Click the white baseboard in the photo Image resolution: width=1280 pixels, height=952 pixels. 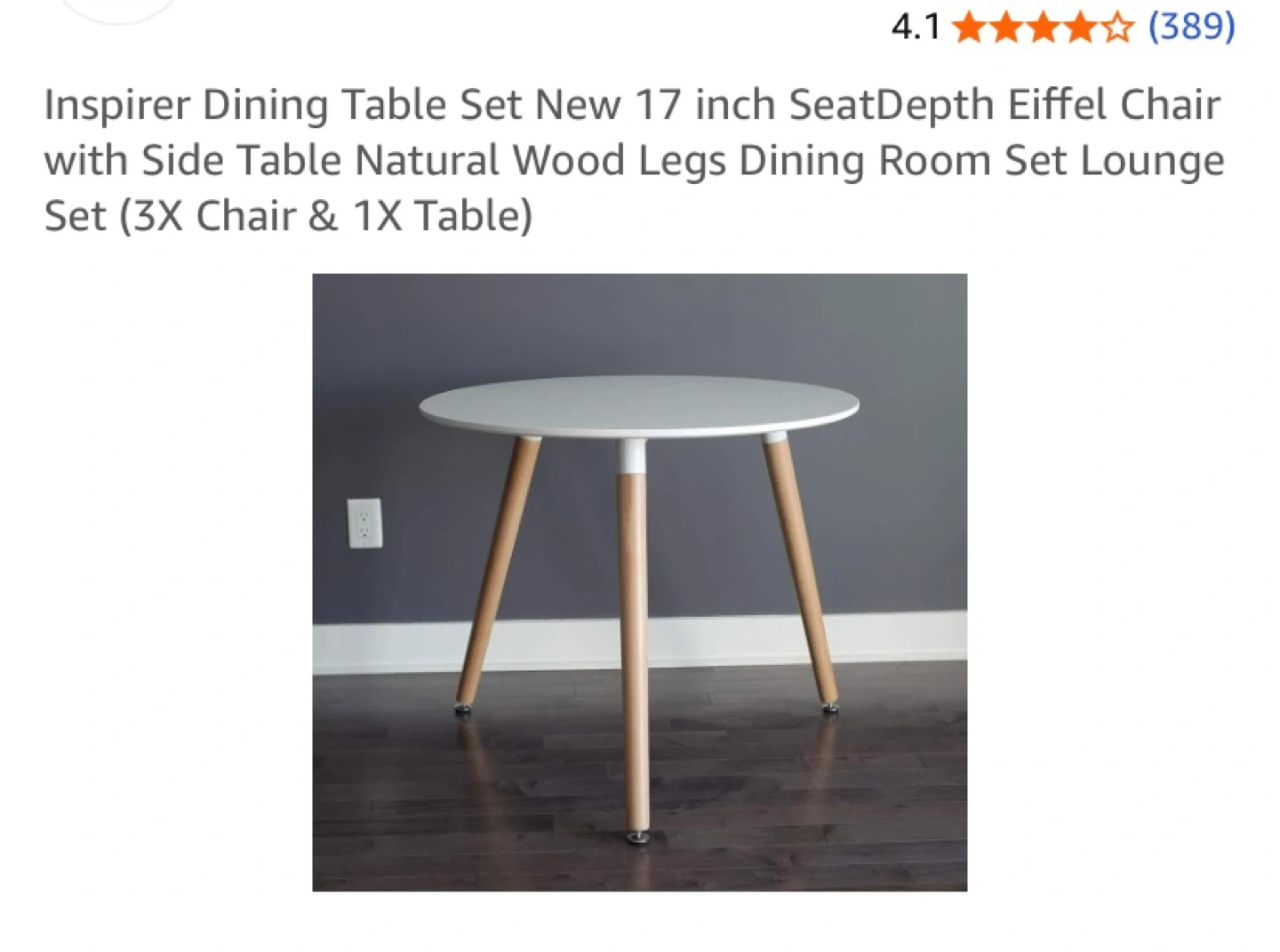point(640,643)
